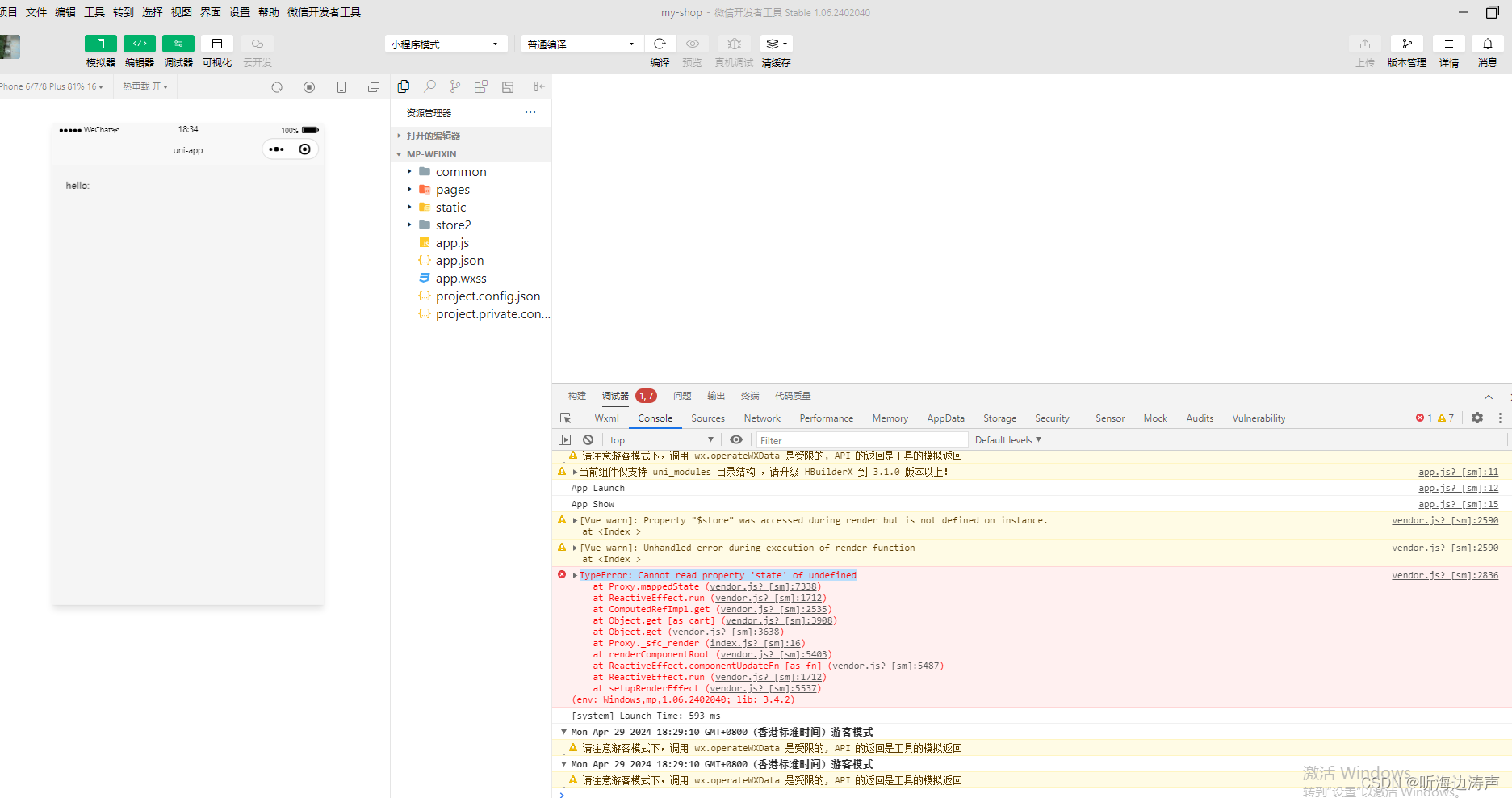Open the devtools more options menu

[1500, 418]
